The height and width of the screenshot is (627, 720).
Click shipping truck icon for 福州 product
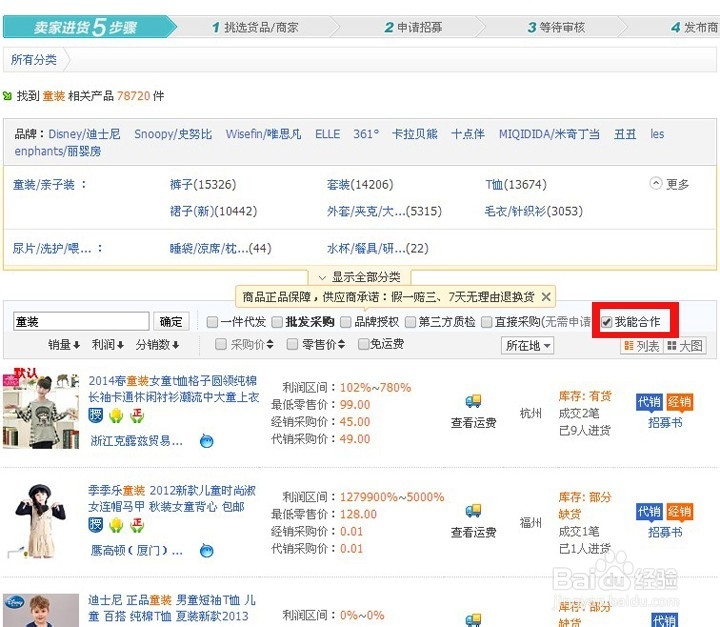[x=473, y=511]
